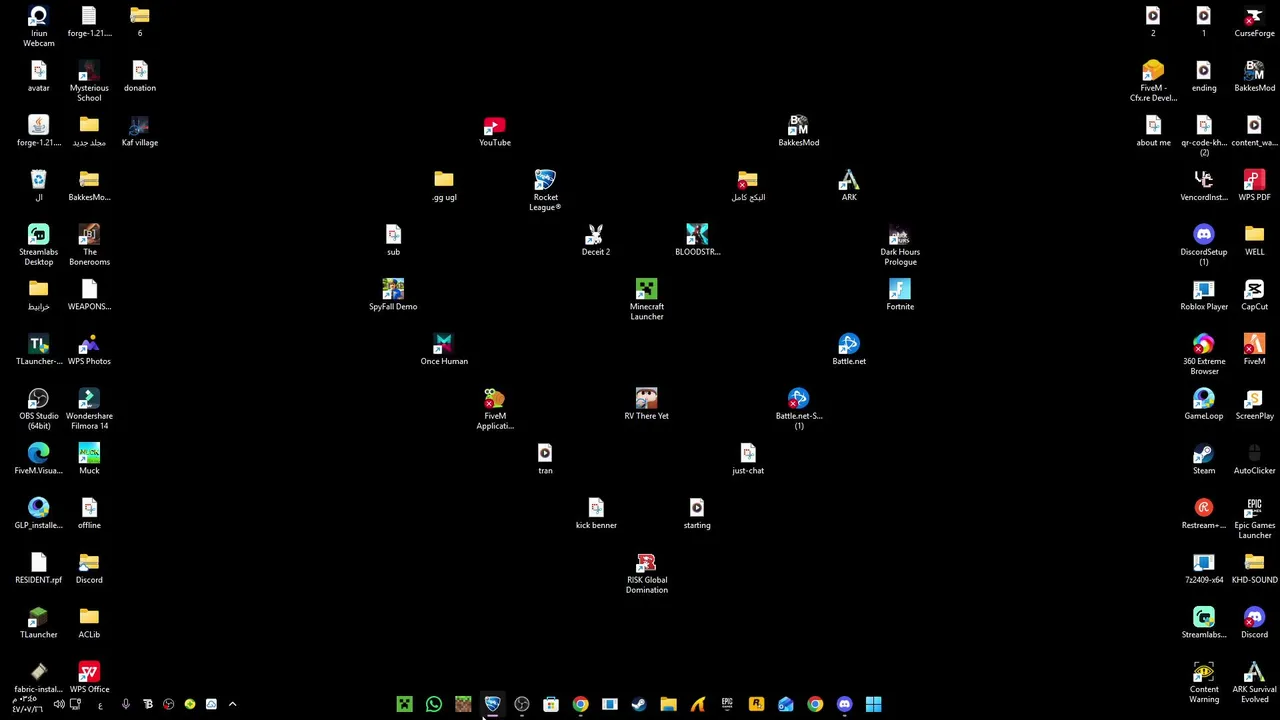Select the avatar file icon

pyautogui.click(x=38, y=77)
